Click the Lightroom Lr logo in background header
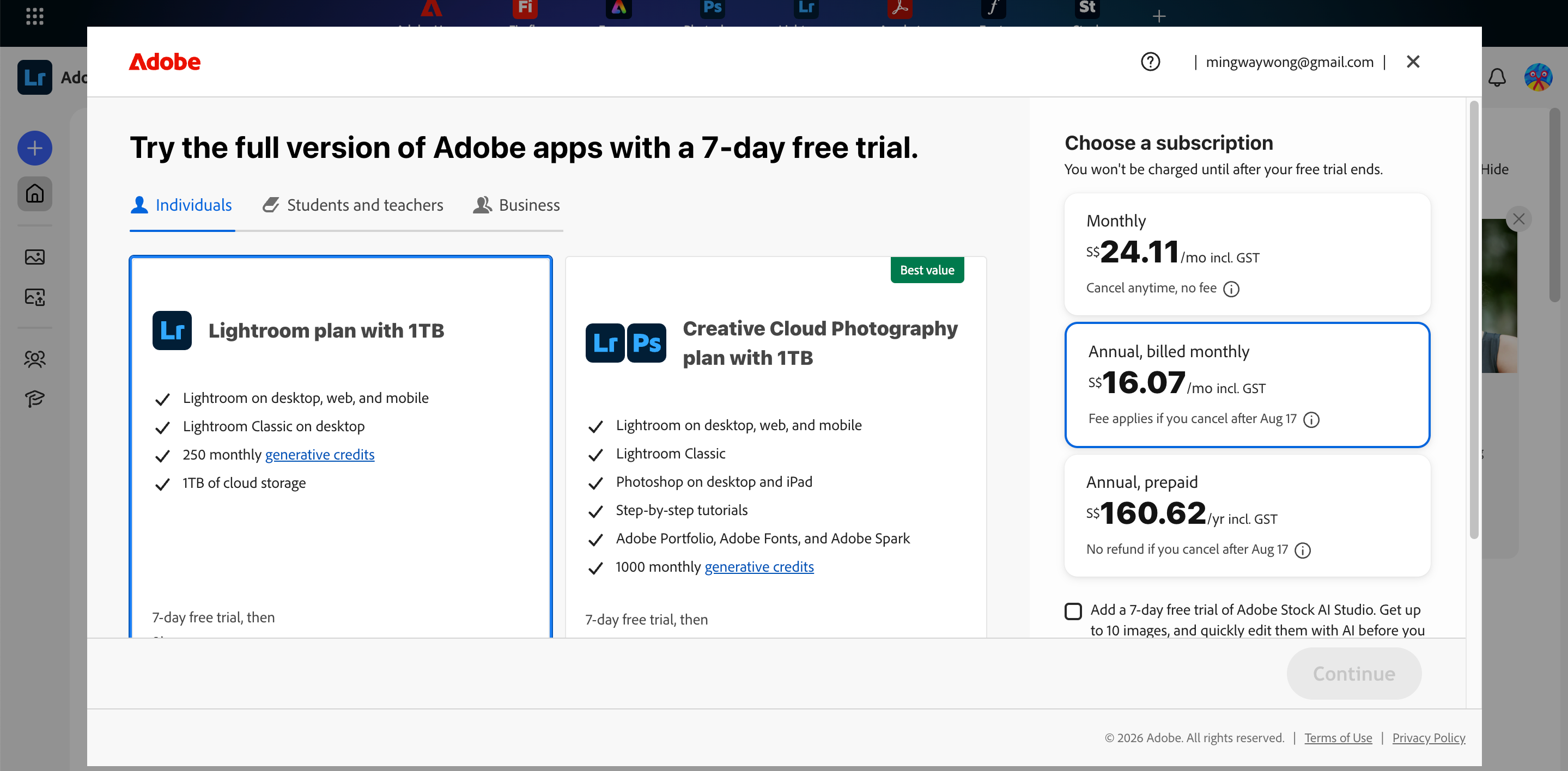 coord(35,77)
